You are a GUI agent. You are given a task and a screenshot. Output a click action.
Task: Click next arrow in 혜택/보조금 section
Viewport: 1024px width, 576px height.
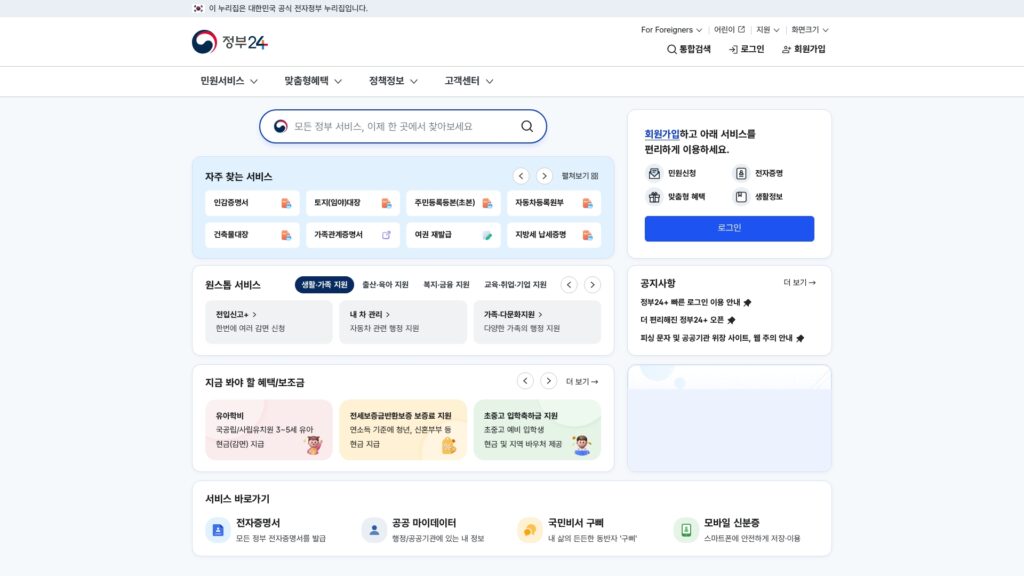tap(549, 381)
